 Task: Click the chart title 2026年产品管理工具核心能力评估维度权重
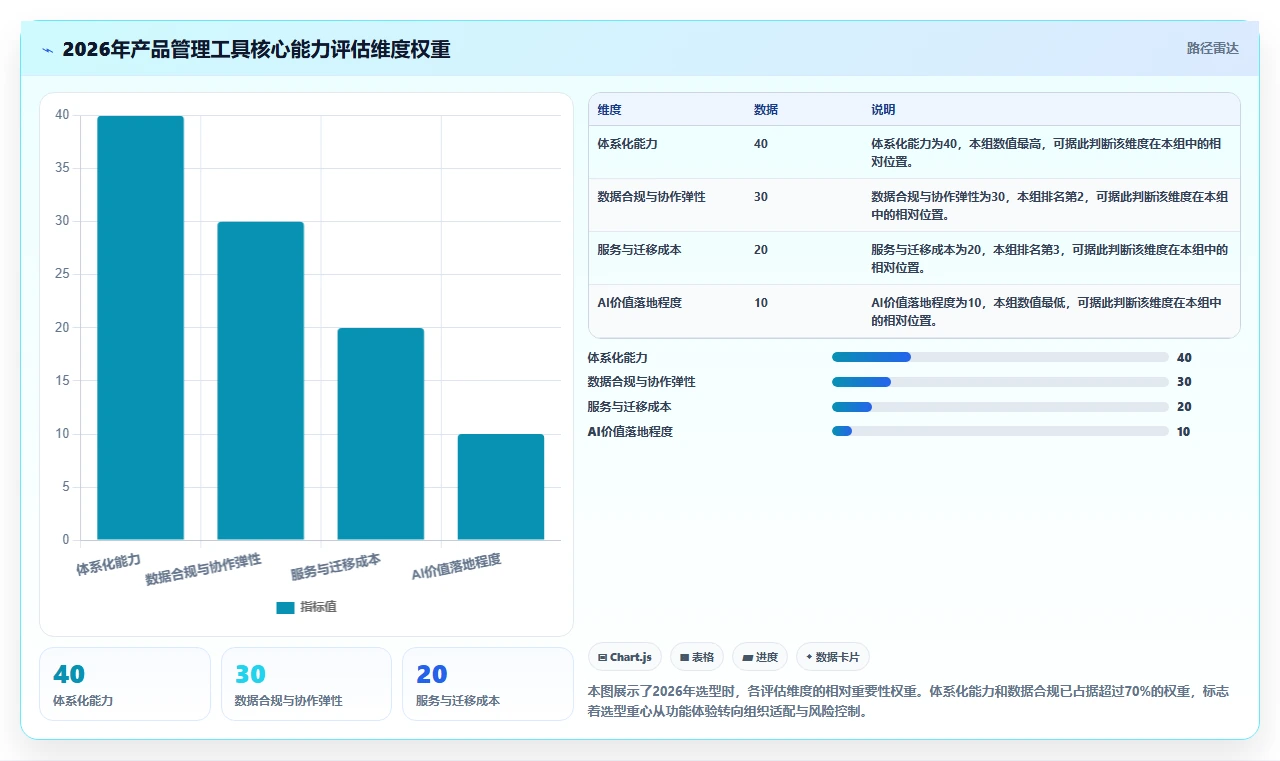256,49
